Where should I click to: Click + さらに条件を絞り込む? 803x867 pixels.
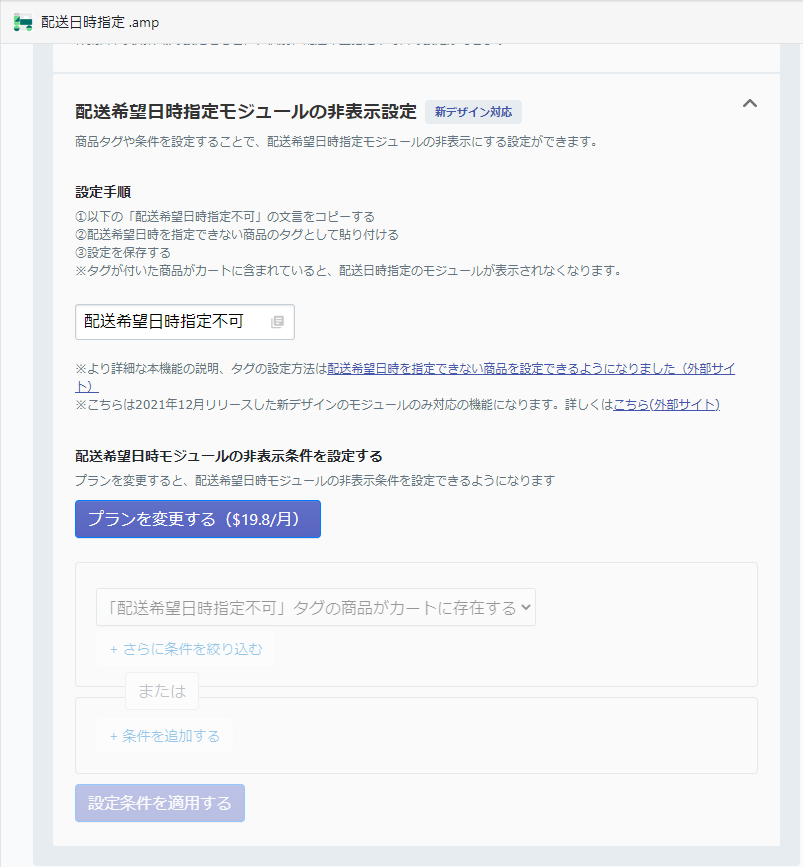(x=186, y=649)
